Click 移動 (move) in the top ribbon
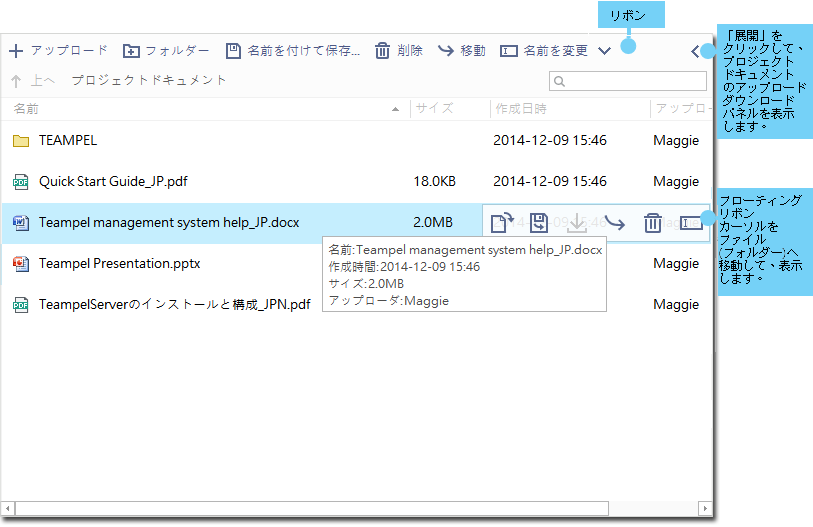This screenshot has width=813, height=527. pos(461,50)
